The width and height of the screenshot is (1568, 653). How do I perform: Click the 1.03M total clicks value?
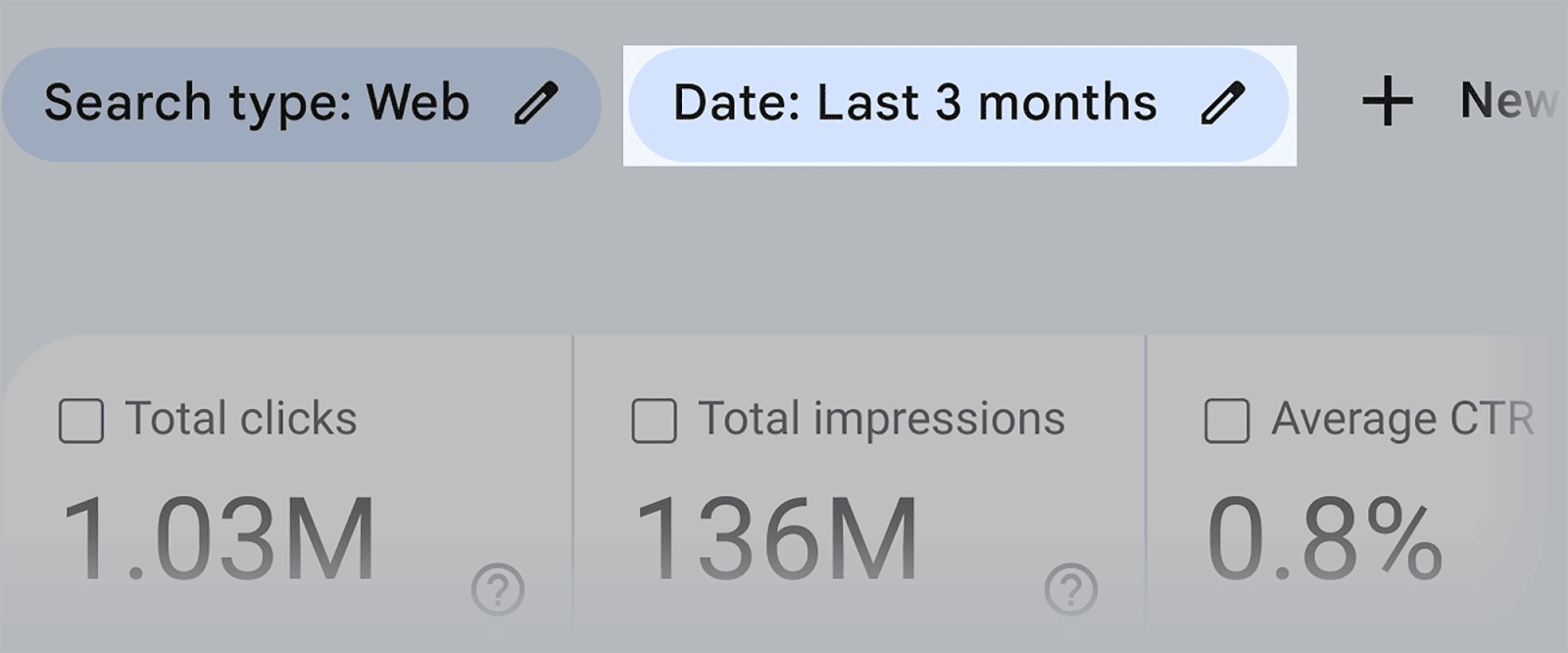(x=219, y=538)
